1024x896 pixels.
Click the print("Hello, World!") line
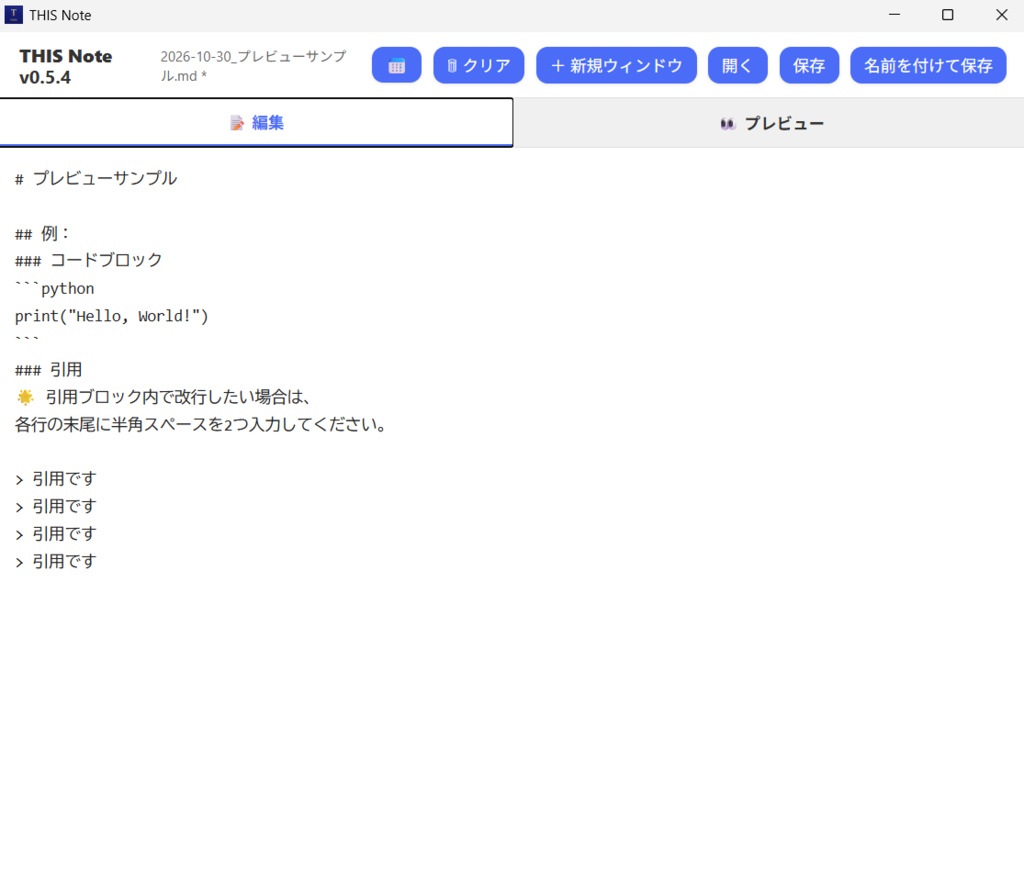(x=112, y=316)
